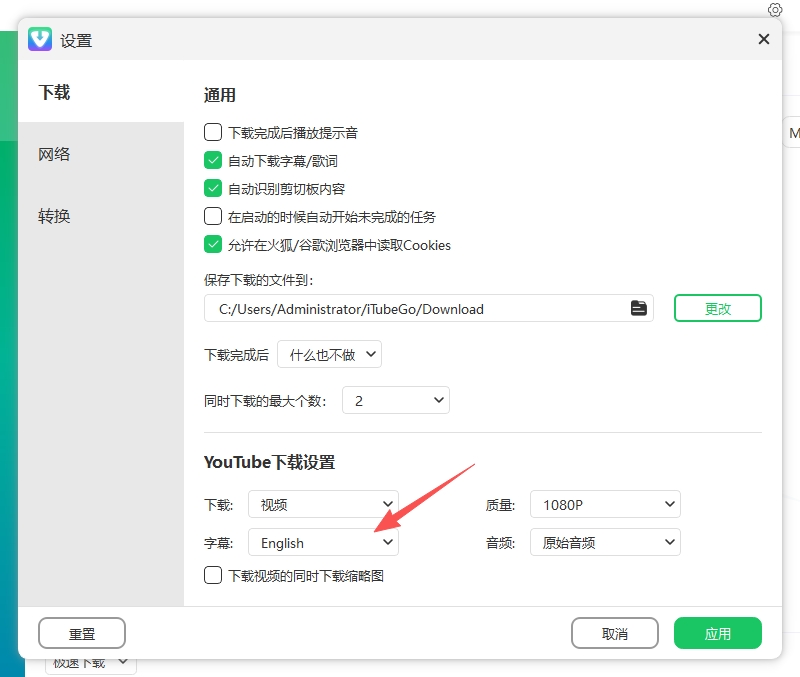Open the gear settings icon at top right
The height and width of the screenshot is (677, 800).
point(774,10)
